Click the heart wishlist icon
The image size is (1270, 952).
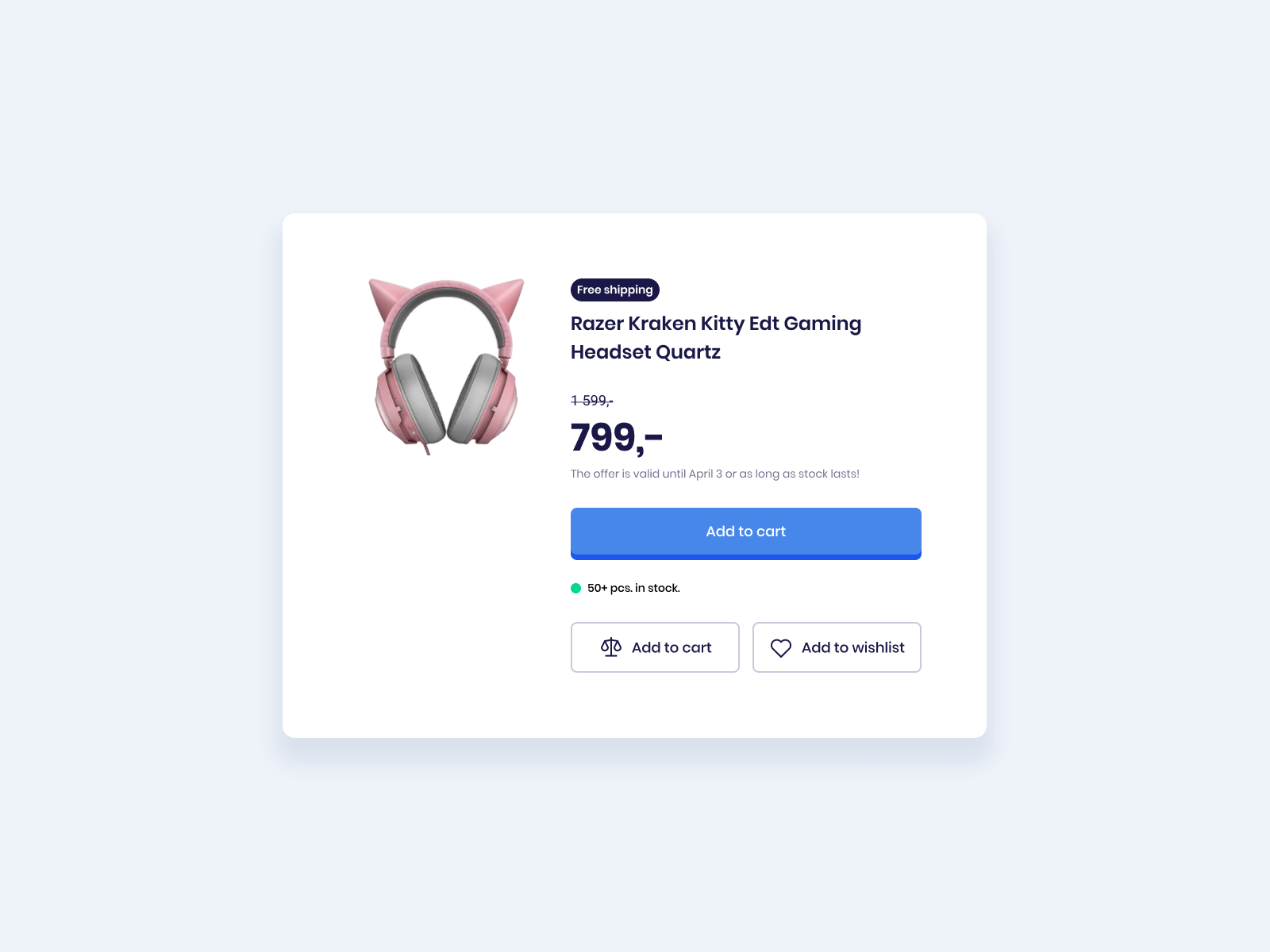tap(781, 648)
